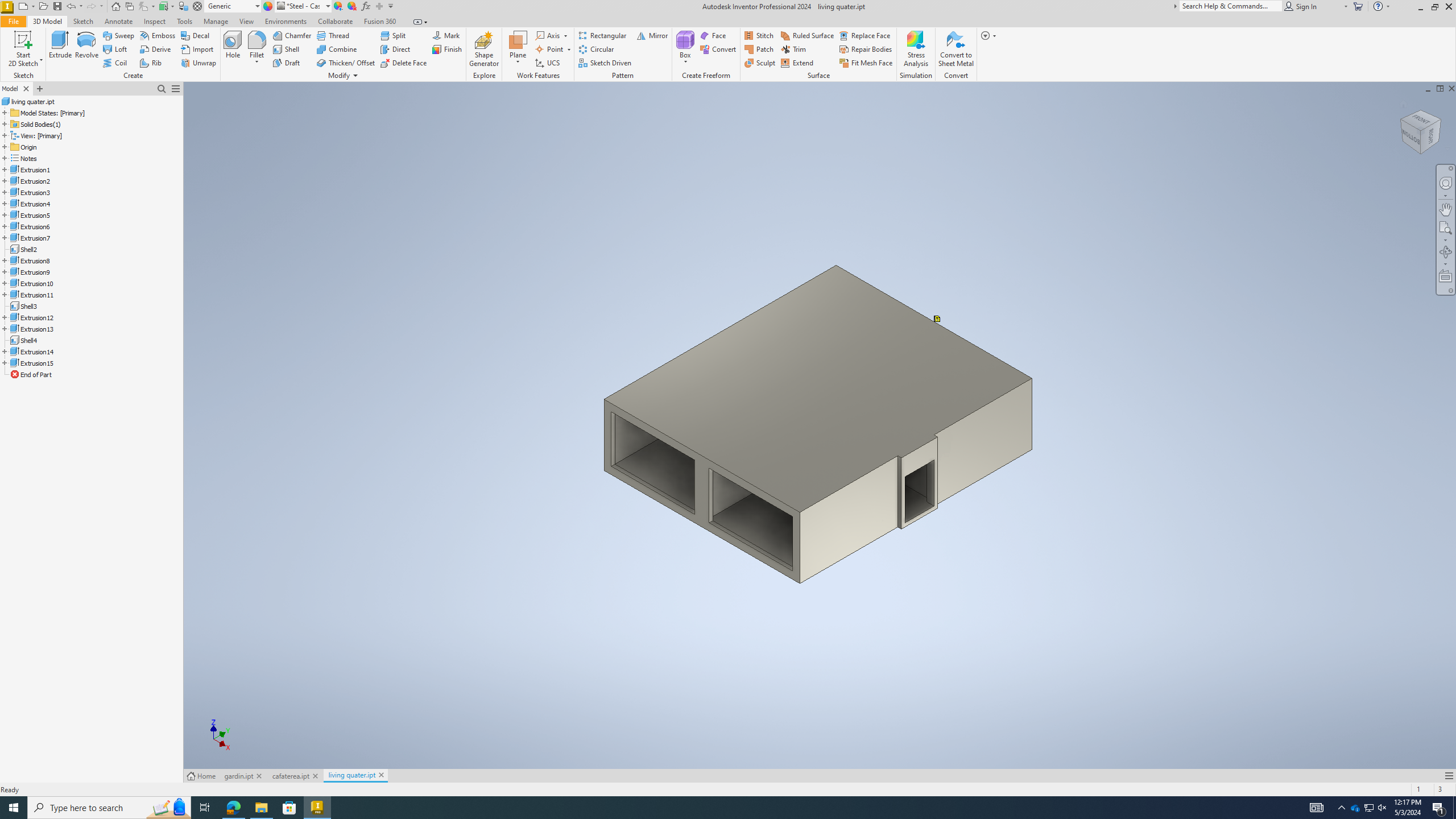1456x819 pixels.
Task: Open Windows Start menu
Action: 14,808
